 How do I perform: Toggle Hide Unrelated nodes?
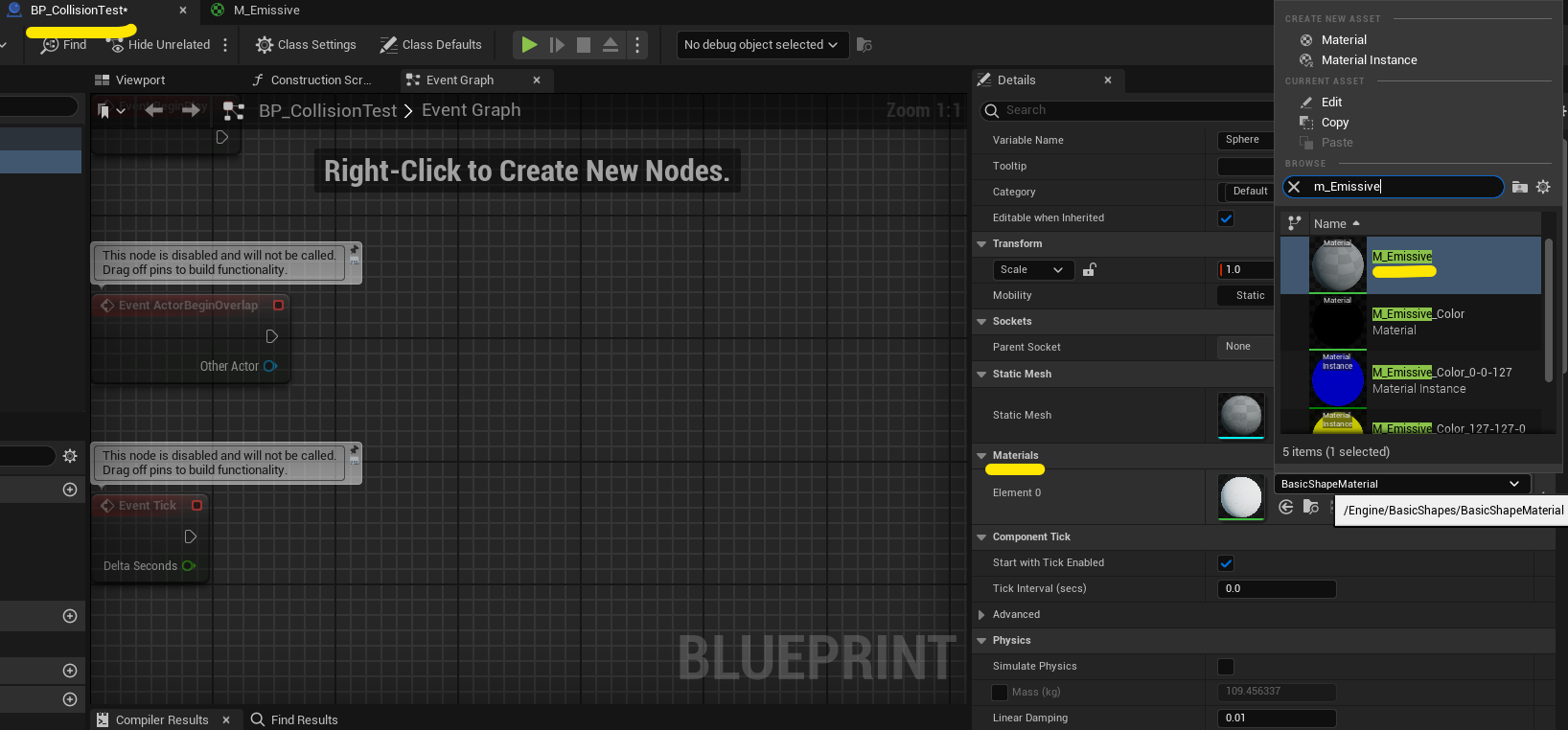coord(159,45)
